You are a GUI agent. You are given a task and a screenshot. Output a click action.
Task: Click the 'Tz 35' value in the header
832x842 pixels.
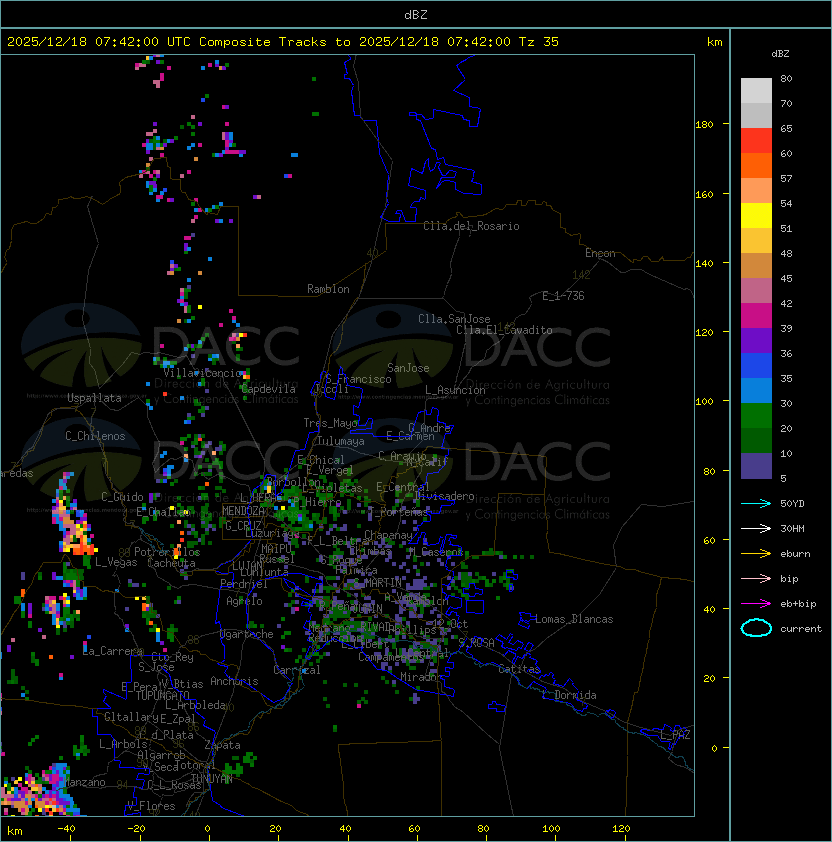click(x=539, y=42)
